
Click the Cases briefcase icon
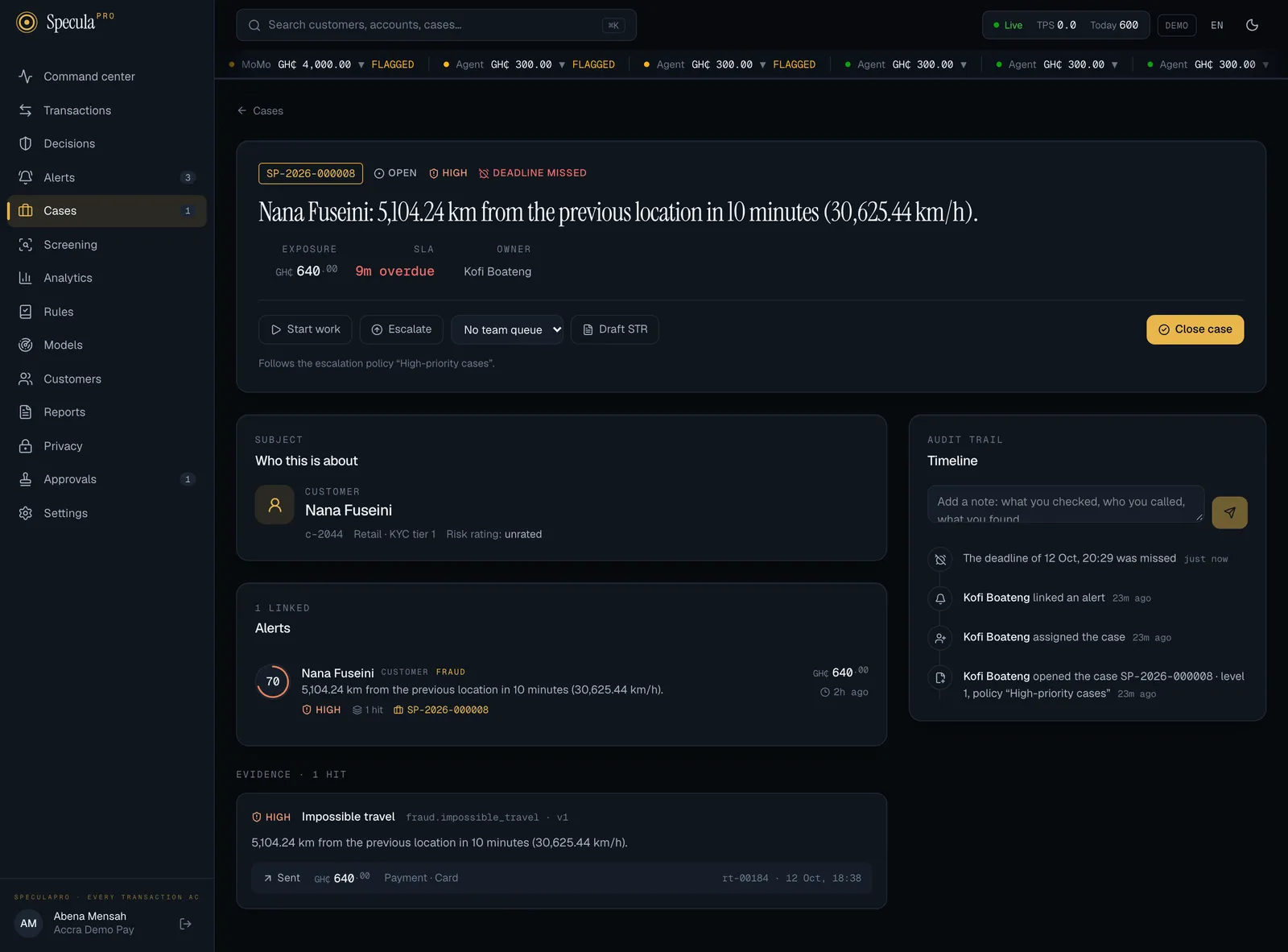tap(26, 211)
